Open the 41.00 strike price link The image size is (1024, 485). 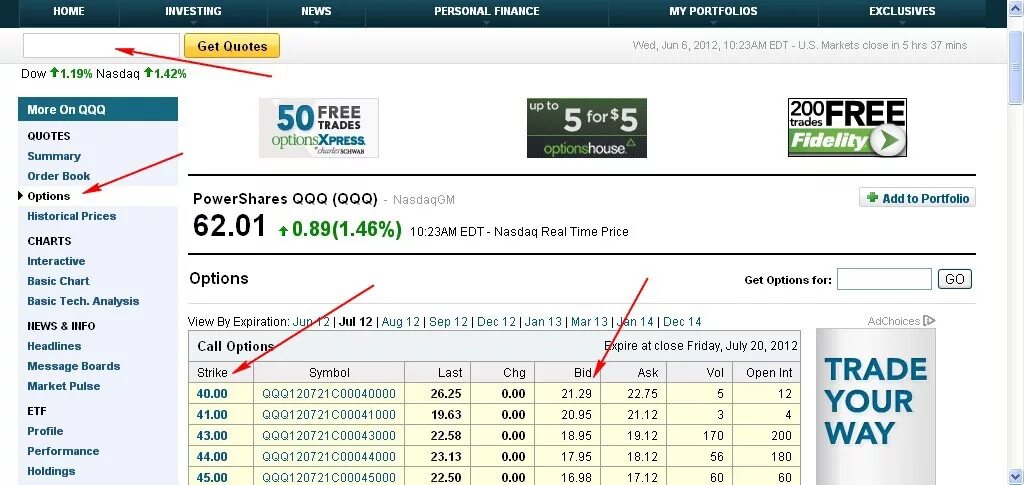click(212, 415)
